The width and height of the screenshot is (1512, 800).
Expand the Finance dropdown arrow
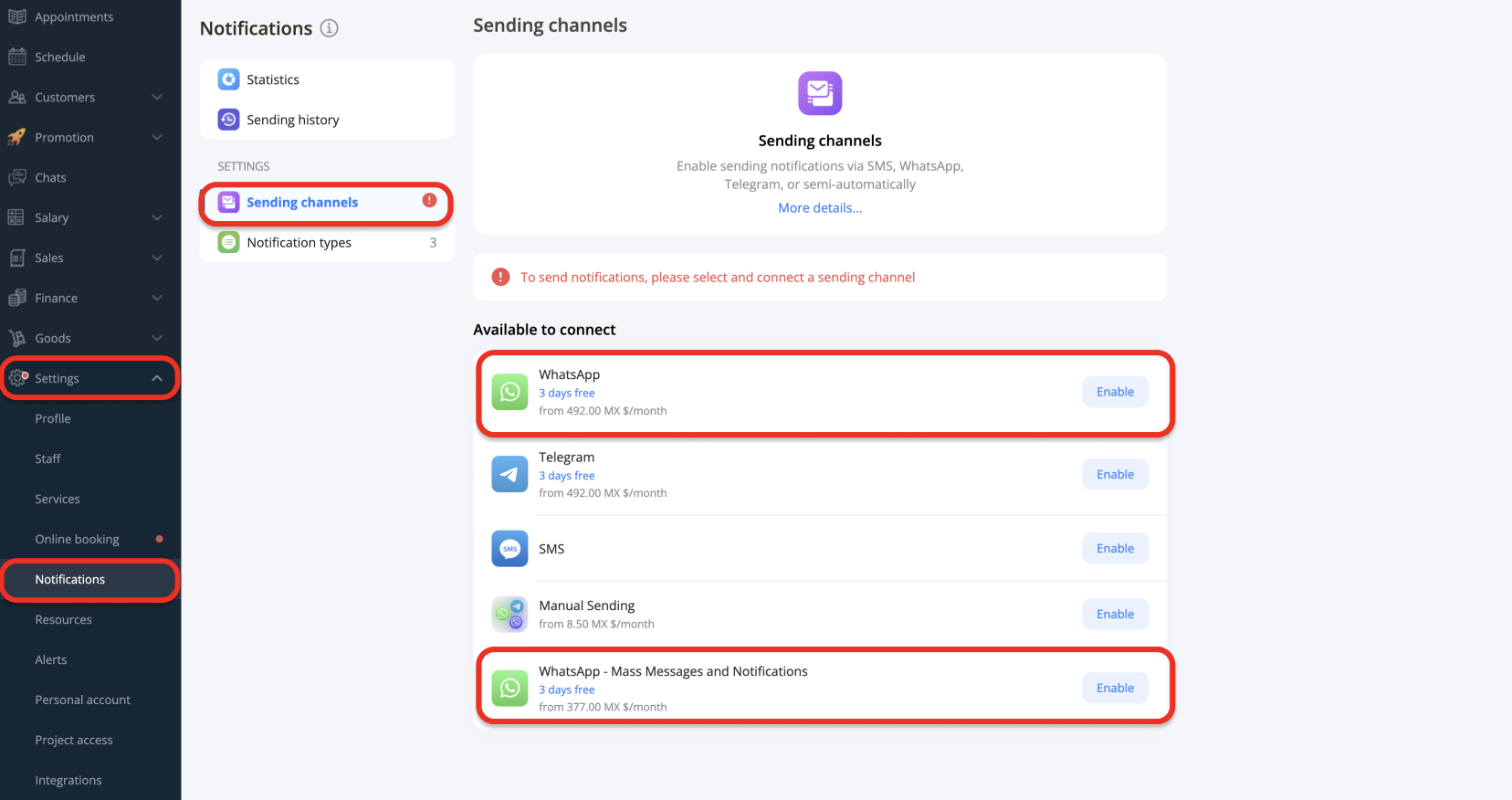(x=157, y=298)
